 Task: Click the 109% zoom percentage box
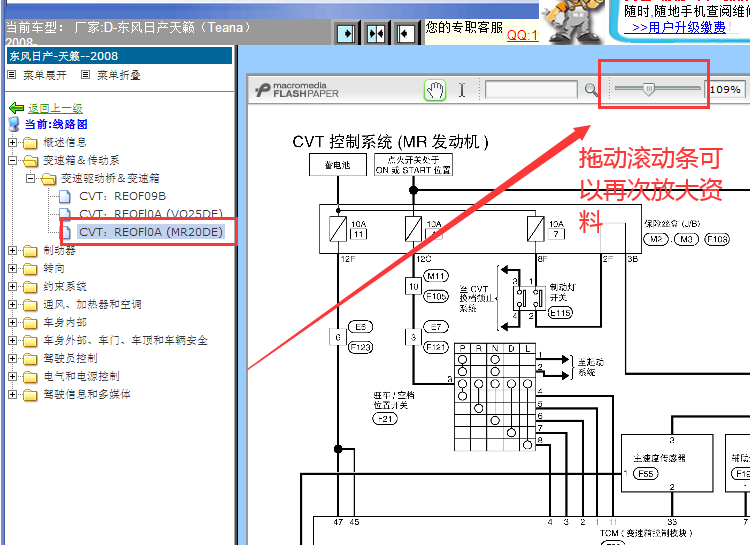click(725, 89)
